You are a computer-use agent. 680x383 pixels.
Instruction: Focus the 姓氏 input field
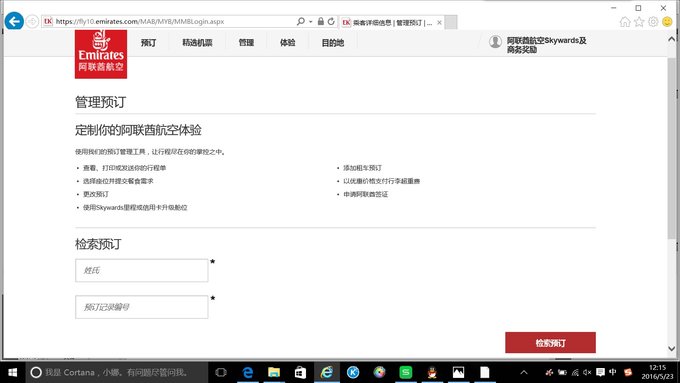(x=142, y=270)
